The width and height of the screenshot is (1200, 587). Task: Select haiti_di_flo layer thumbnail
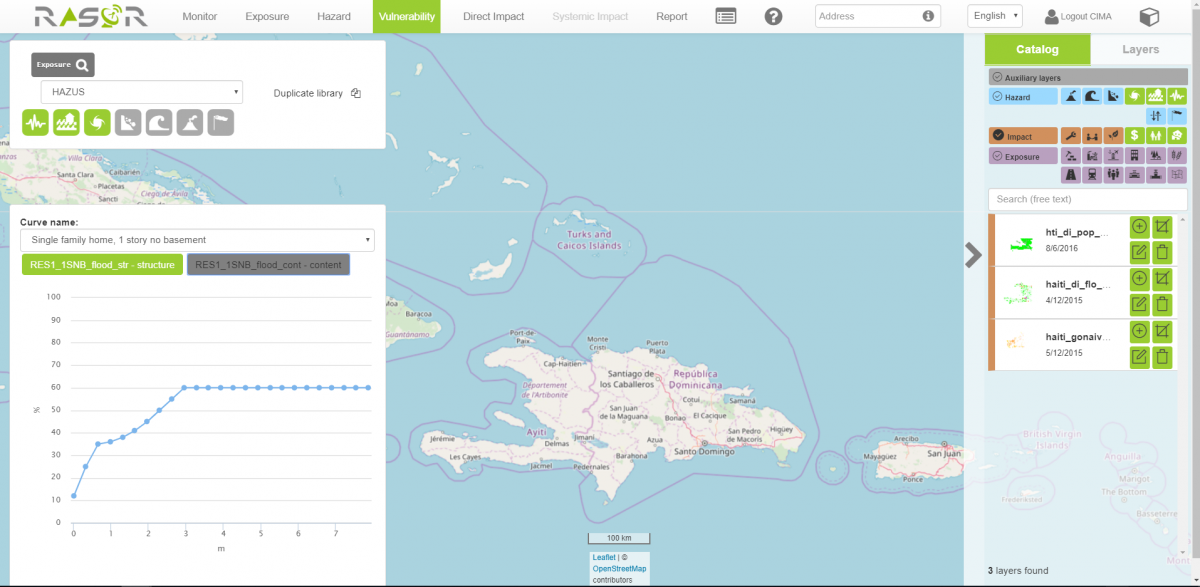(x=1020, y=292)
